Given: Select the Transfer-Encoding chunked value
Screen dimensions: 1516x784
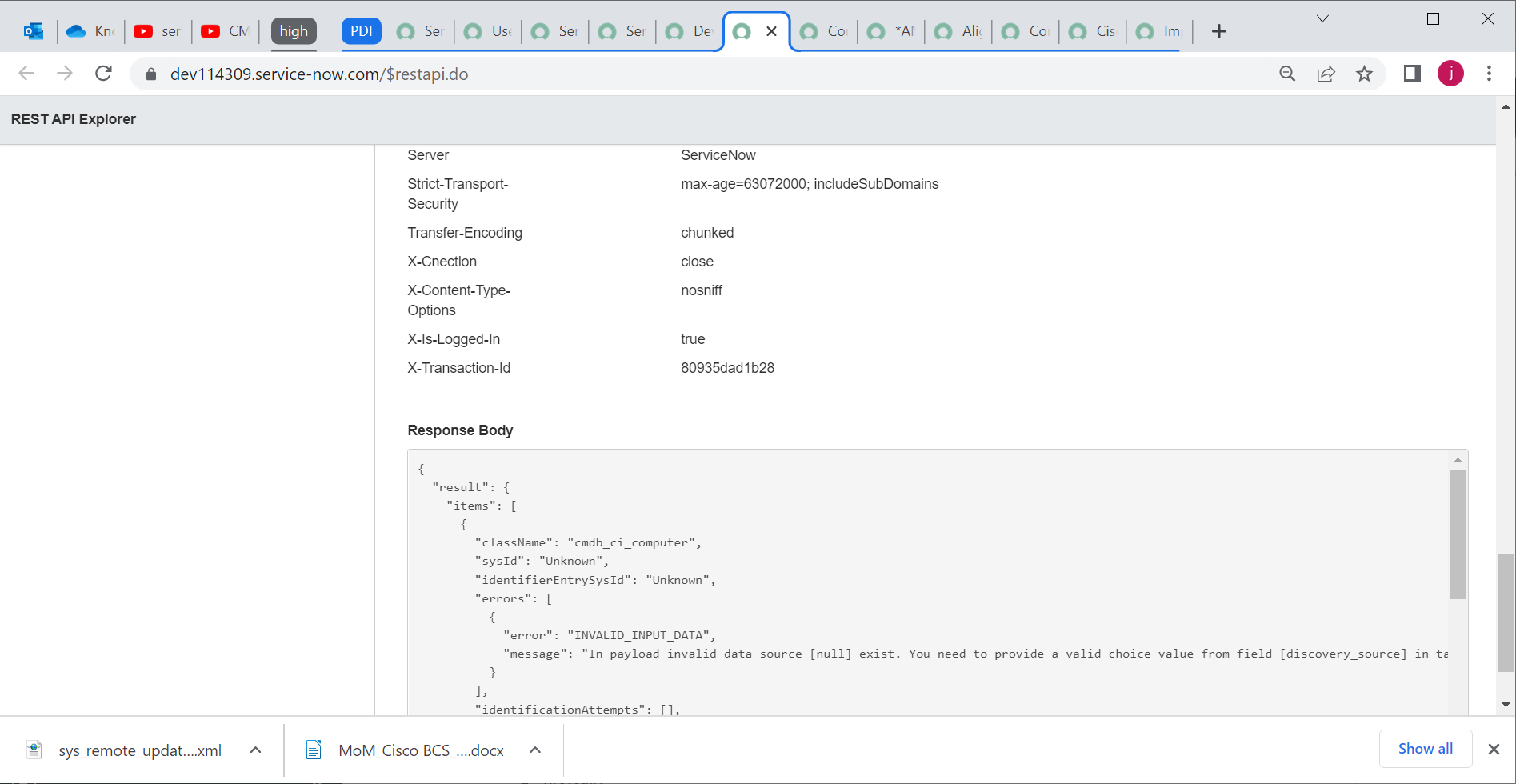Looking at the screenshot, I should tap(707, 233).
